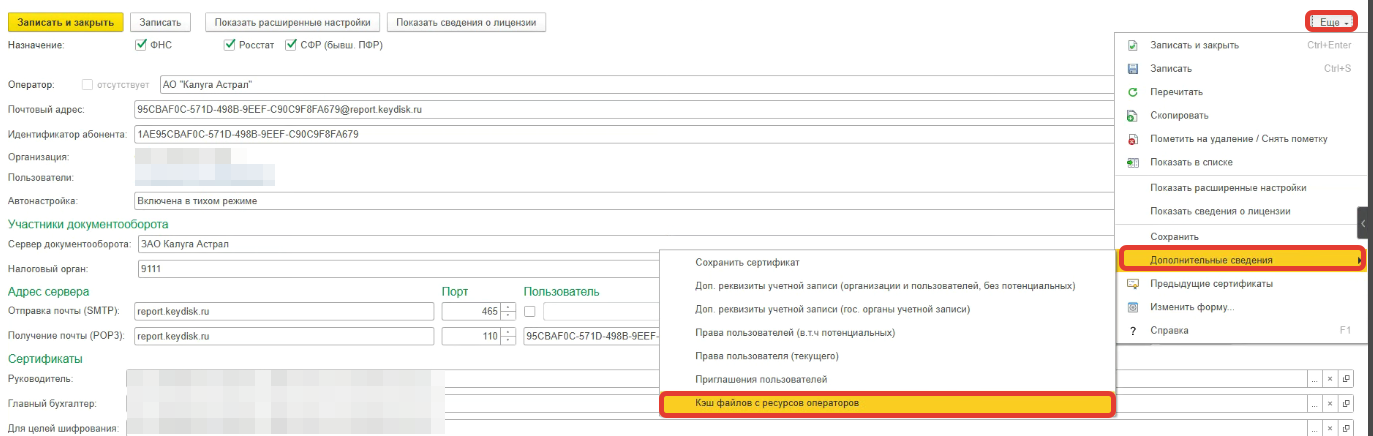Click the Налоговый орган input field
The height and width of the screenshot is (436, 1373).
(400, 268)
